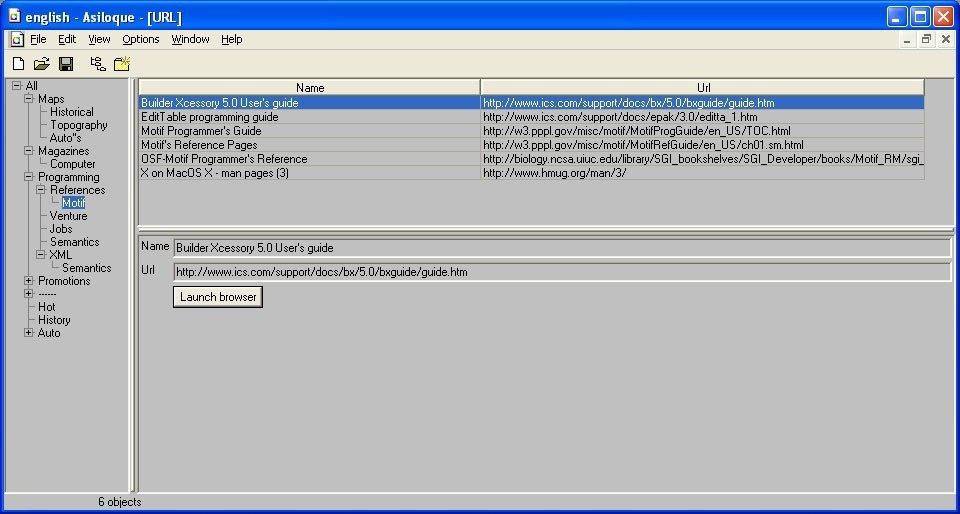Select the Promotions tree label
The width and height of the screenshot is (960, 514).
[64, 281]
